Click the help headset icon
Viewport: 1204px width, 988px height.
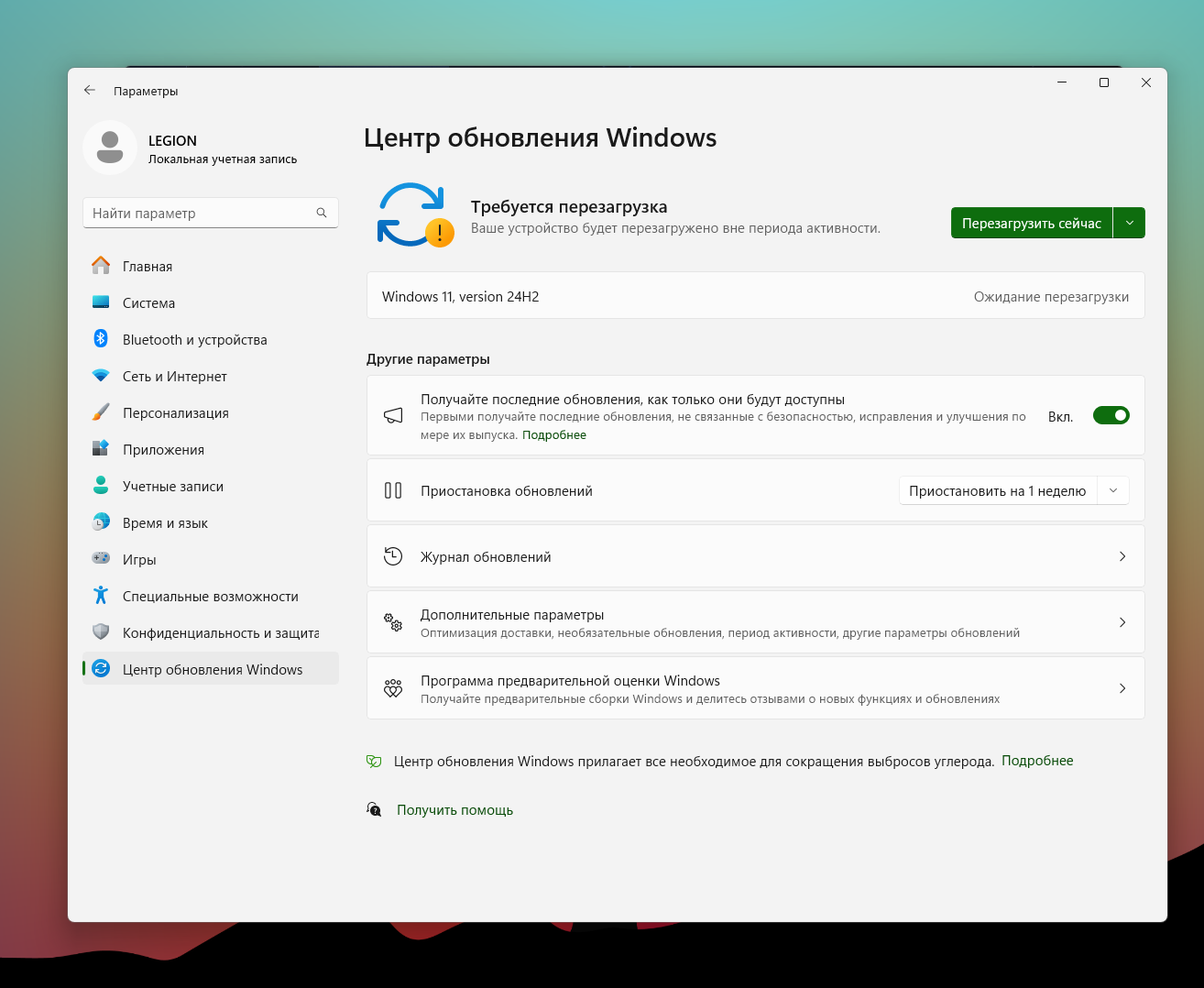374,809
